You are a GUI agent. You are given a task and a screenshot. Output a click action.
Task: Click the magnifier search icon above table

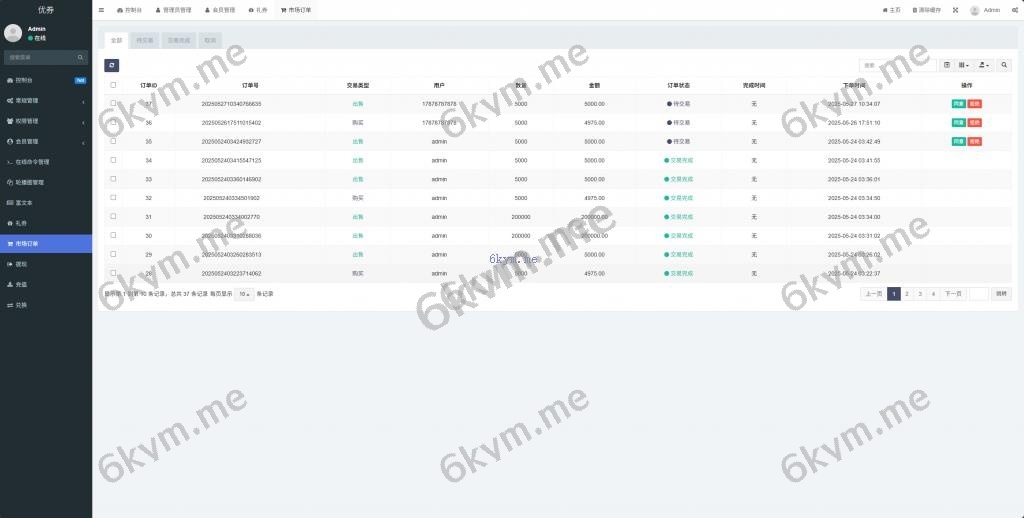[x=1005, y=65]
